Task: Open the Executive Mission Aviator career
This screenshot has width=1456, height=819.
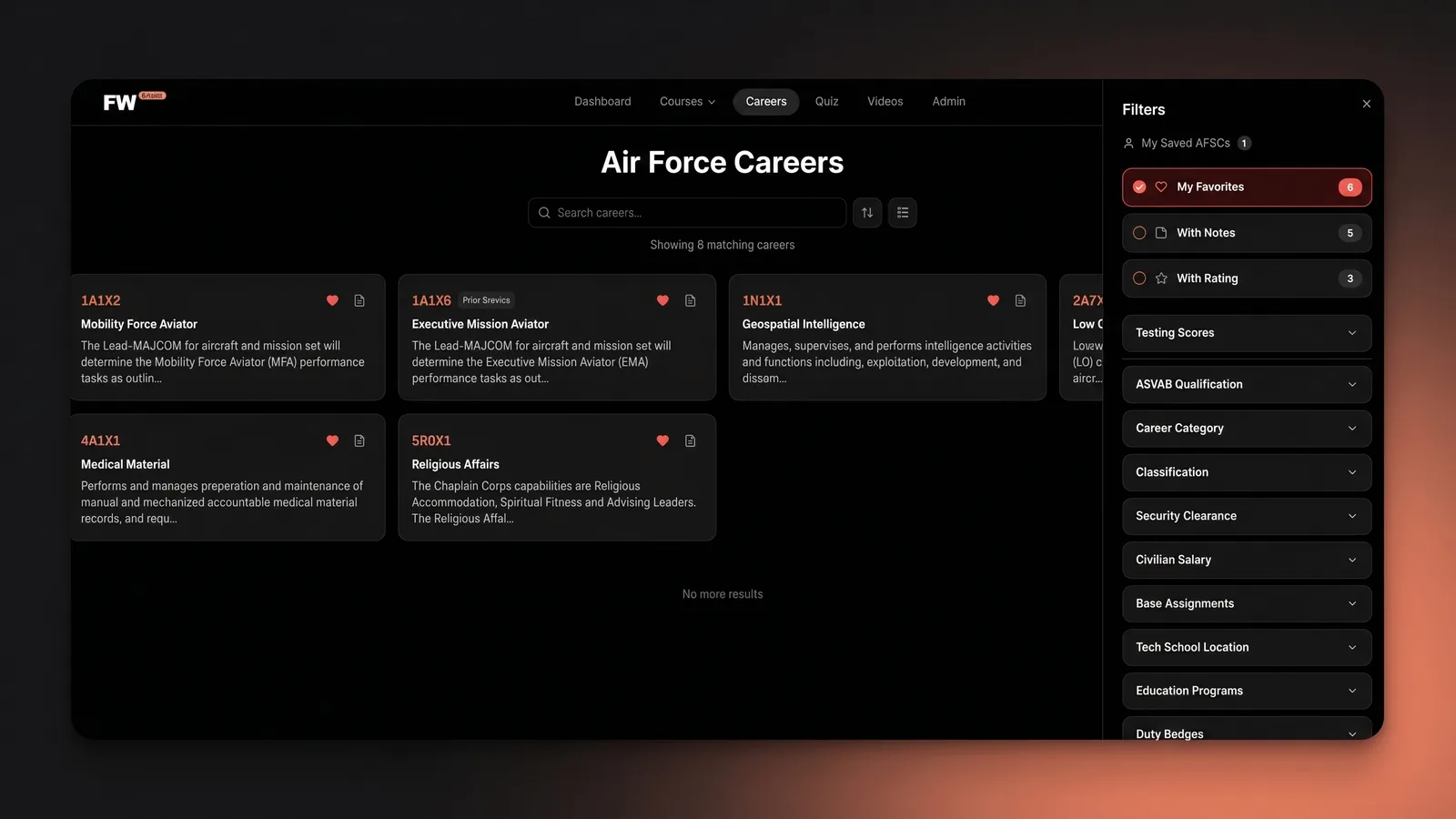Action: pyautogui.click(x=480, y=324)
